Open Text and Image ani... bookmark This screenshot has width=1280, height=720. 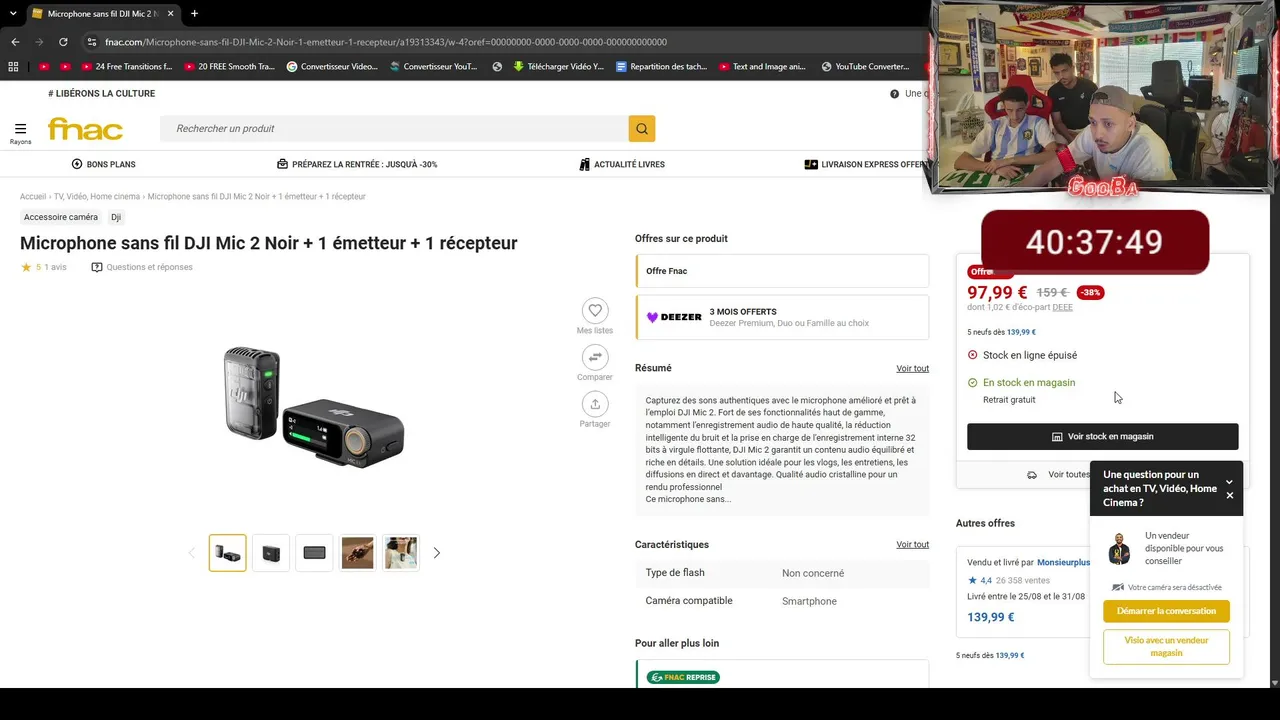(762, 67)
